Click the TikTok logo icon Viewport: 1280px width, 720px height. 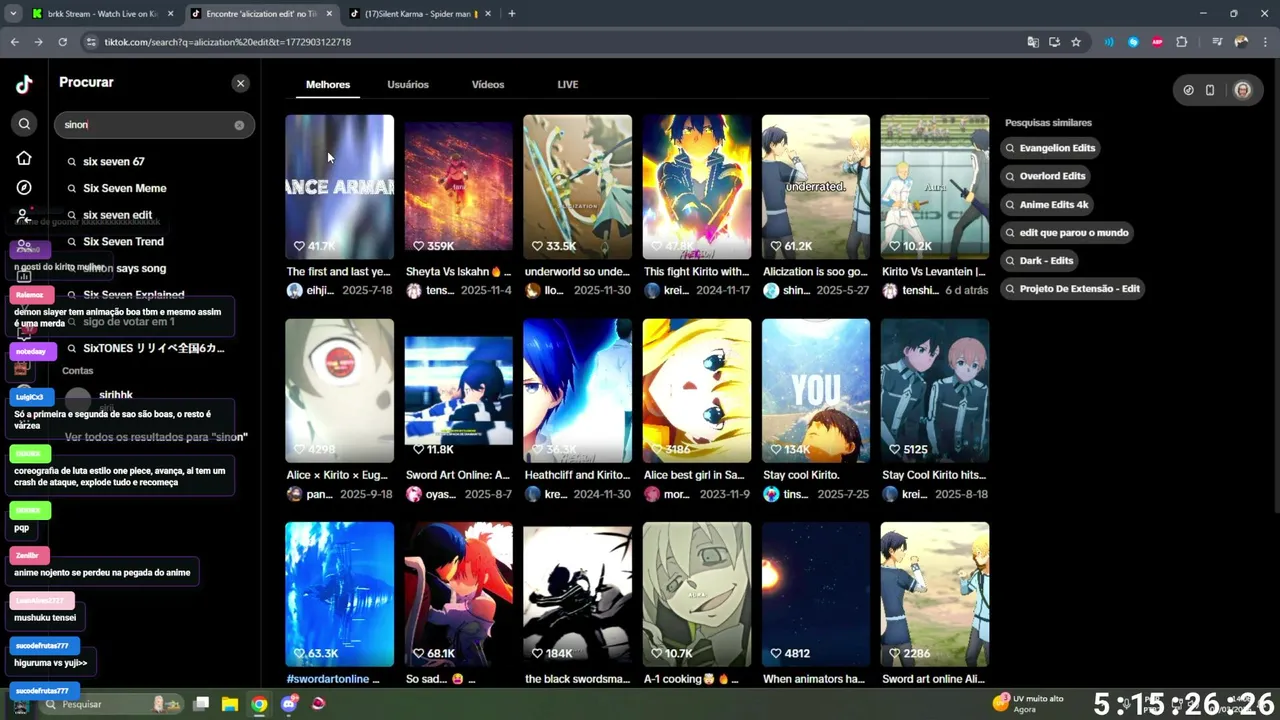coord(24,84)
